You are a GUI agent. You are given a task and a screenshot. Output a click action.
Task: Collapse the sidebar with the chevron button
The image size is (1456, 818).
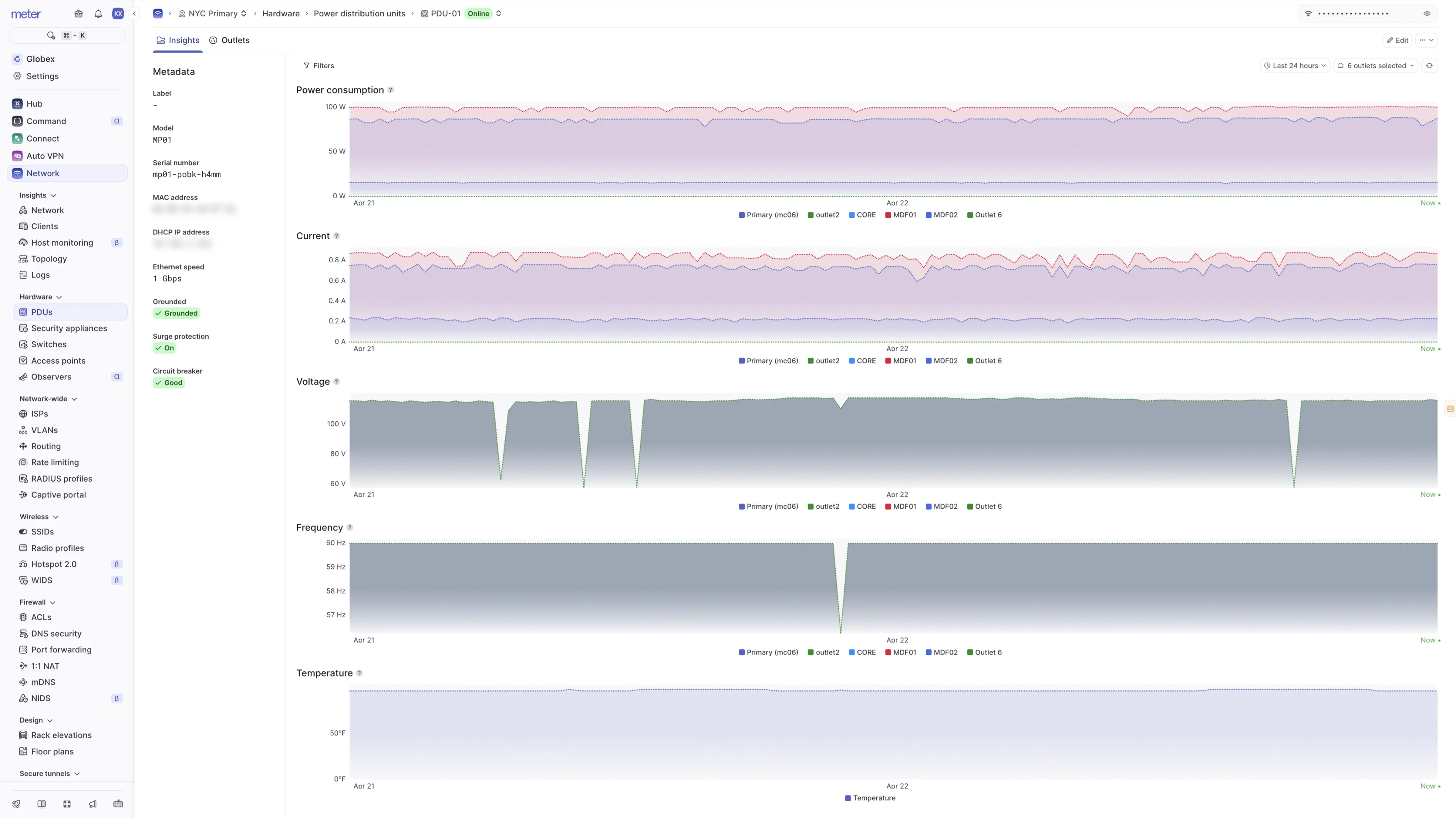coord(134,14)
